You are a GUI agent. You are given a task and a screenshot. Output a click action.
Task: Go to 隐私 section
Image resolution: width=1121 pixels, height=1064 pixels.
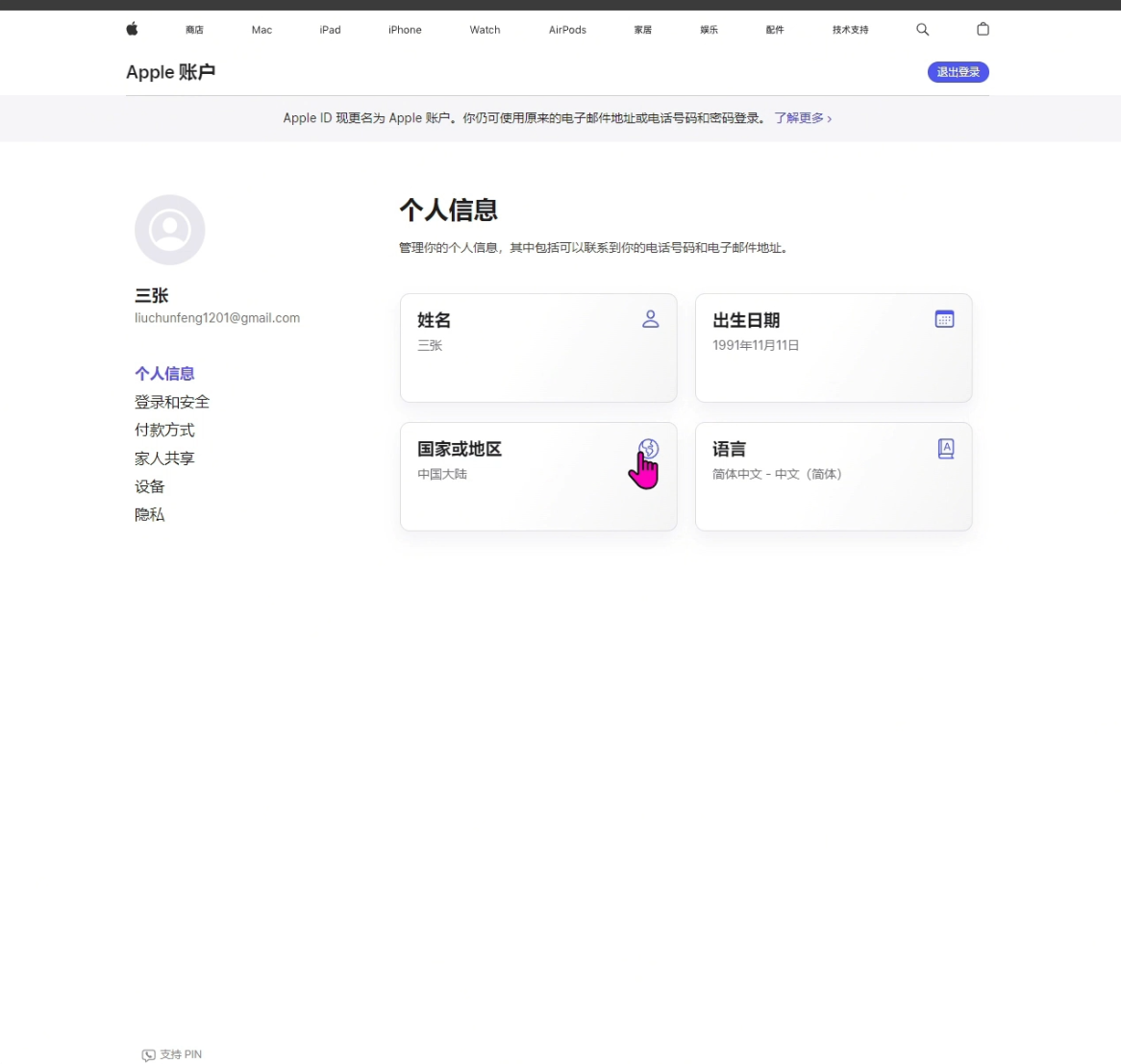coord(149,514)
